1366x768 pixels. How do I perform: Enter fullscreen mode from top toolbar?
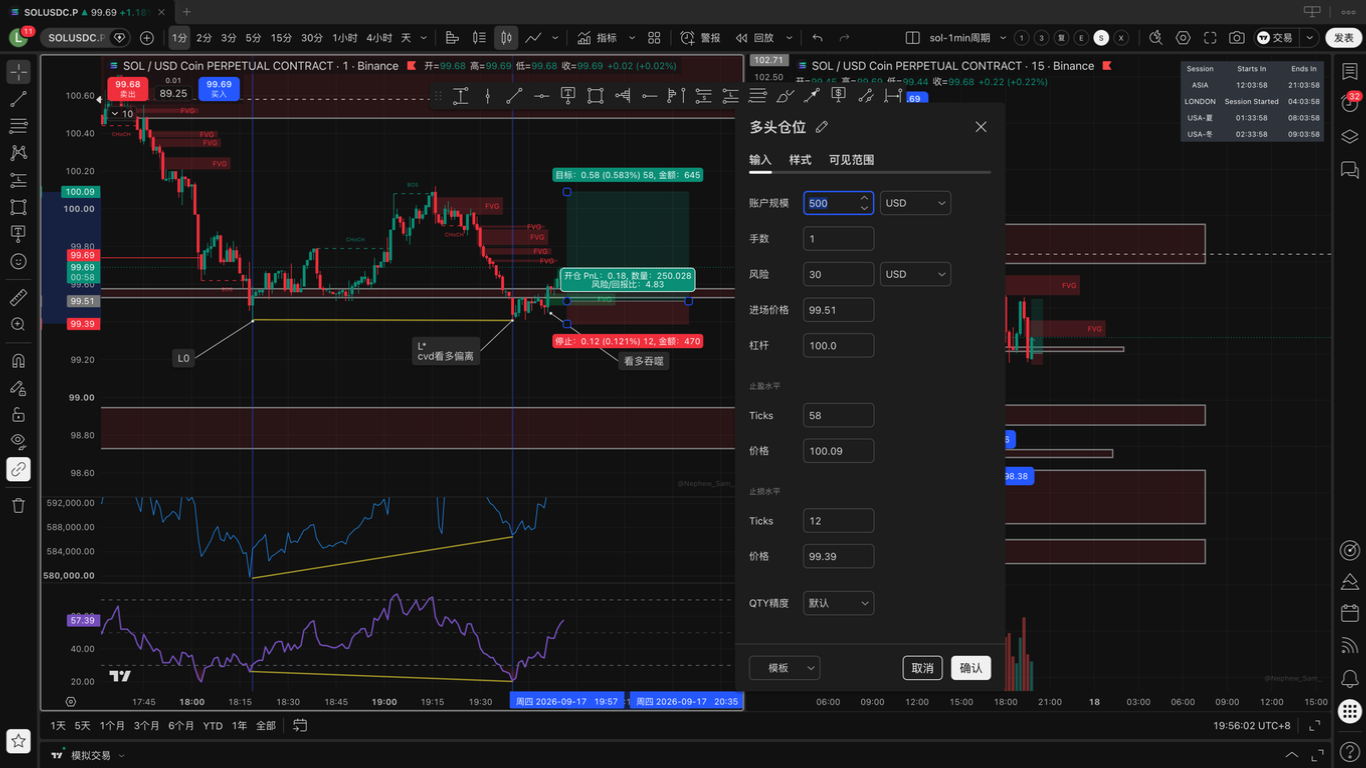click(1210, 38)
